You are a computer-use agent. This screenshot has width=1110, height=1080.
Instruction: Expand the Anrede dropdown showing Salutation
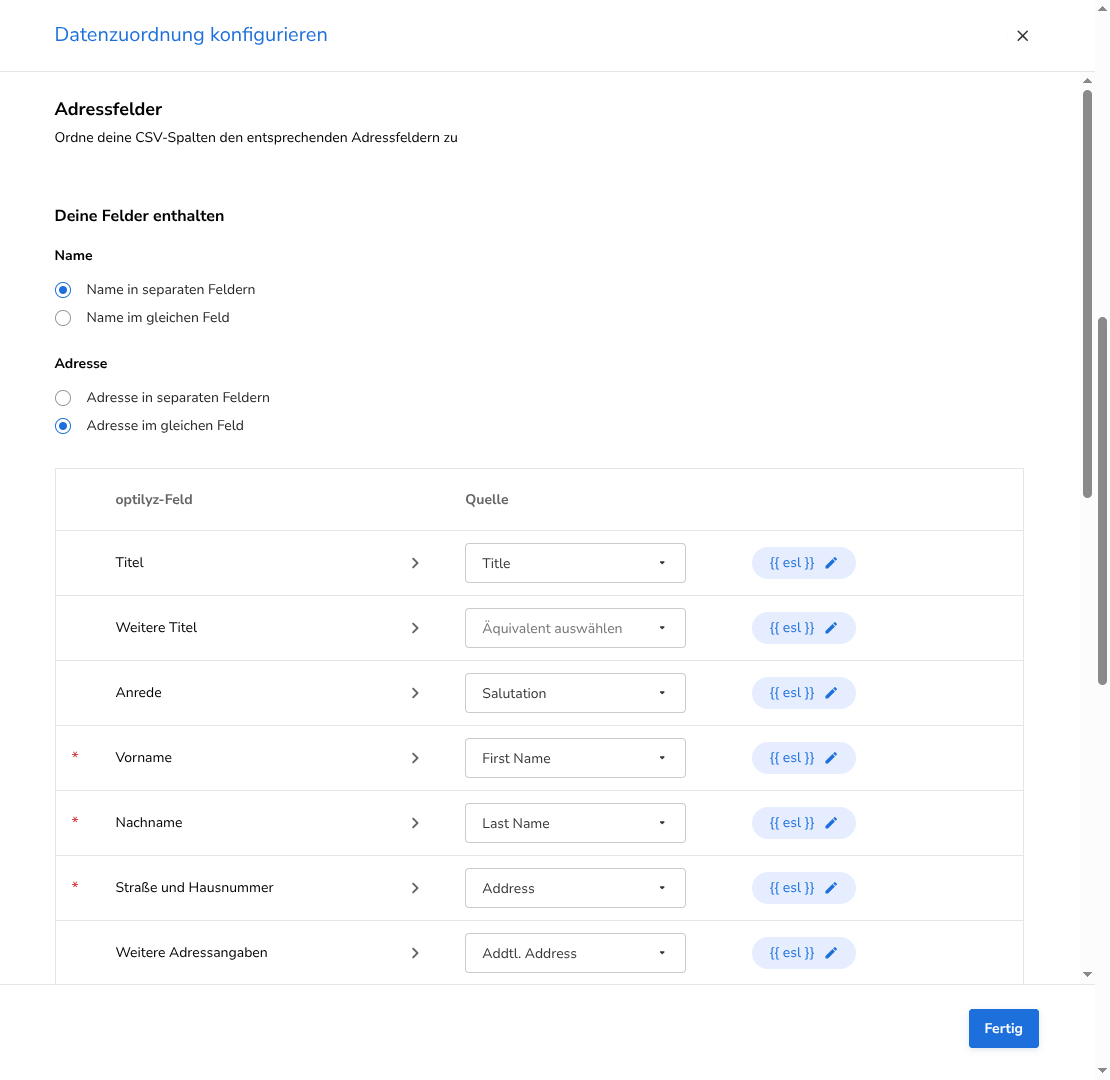coord(575,694)
